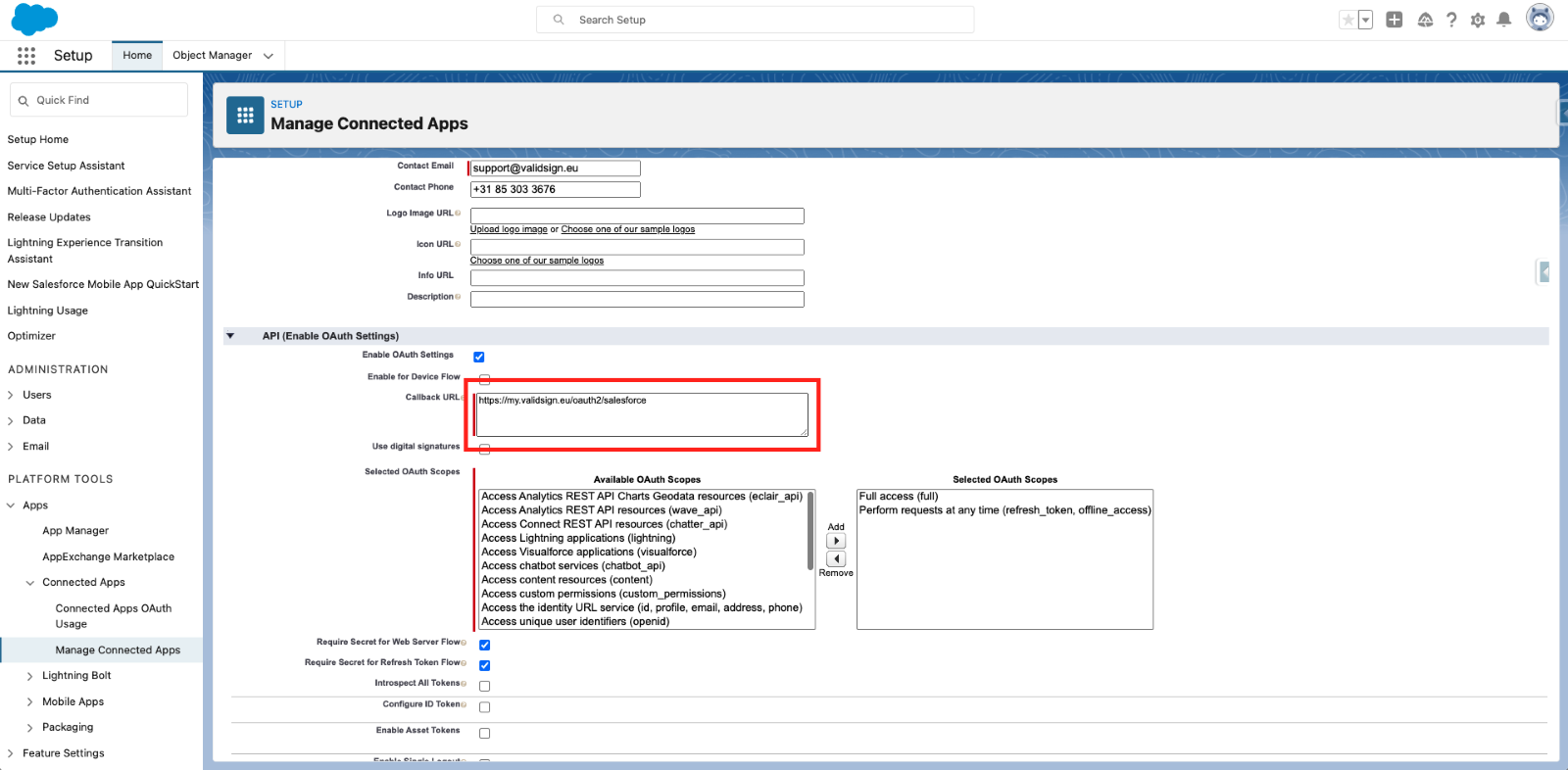Screen dimensions: 1568x770
Task: Open the Object Manager tab dropdown chevron
Action: (268, 56)
